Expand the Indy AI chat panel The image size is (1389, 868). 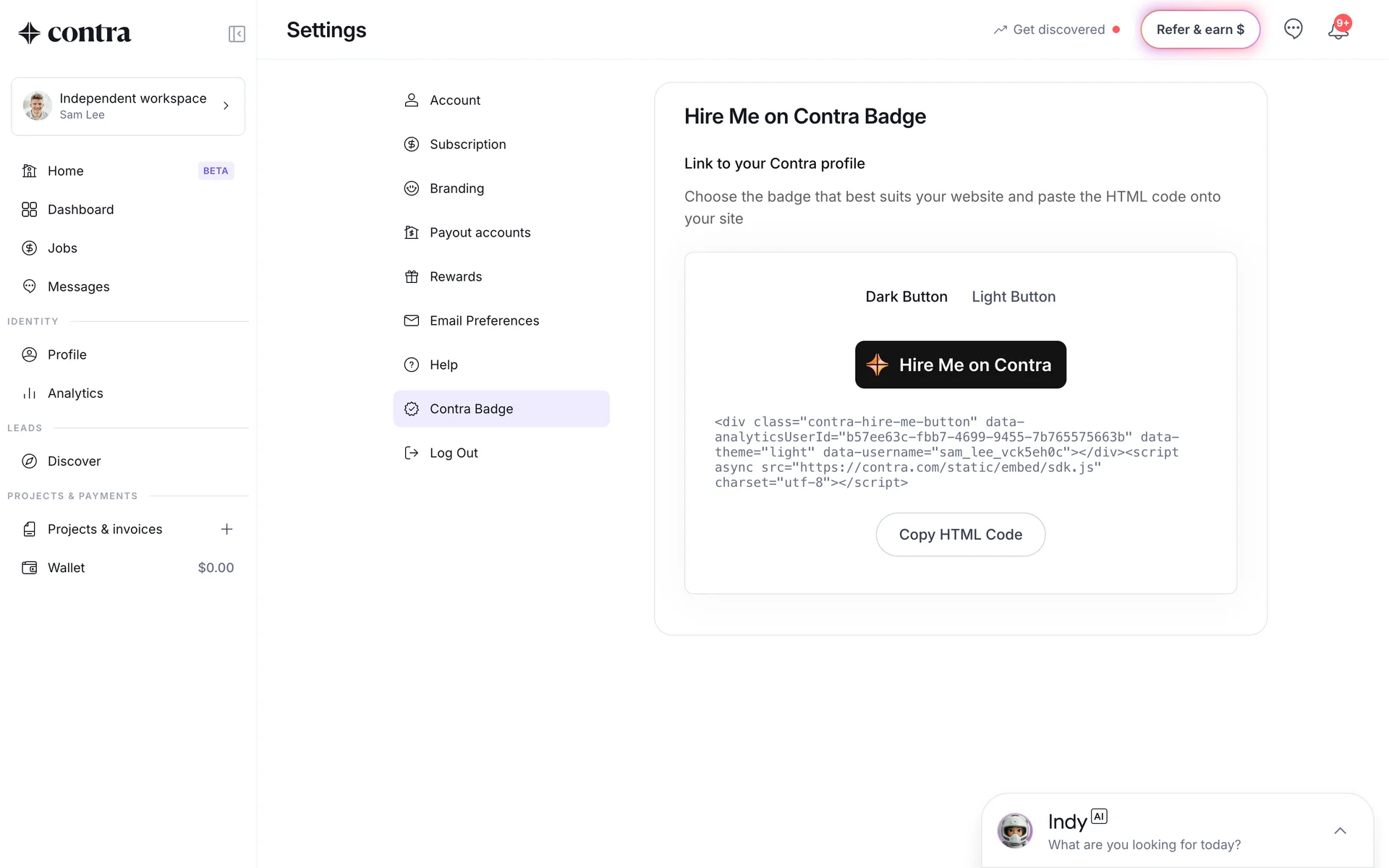(1340, 830)
